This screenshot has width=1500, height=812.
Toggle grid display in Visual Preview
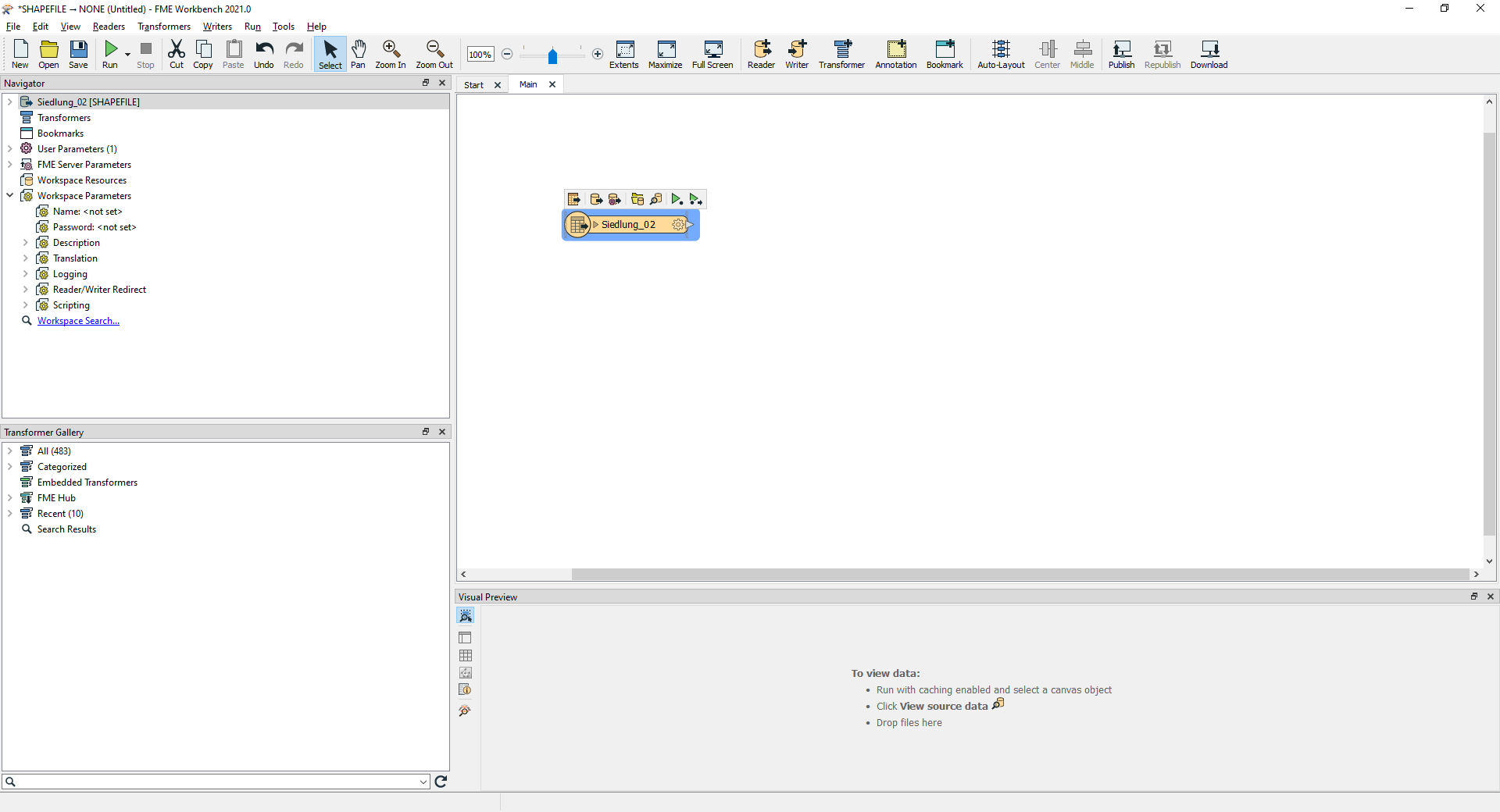(466, 656)
